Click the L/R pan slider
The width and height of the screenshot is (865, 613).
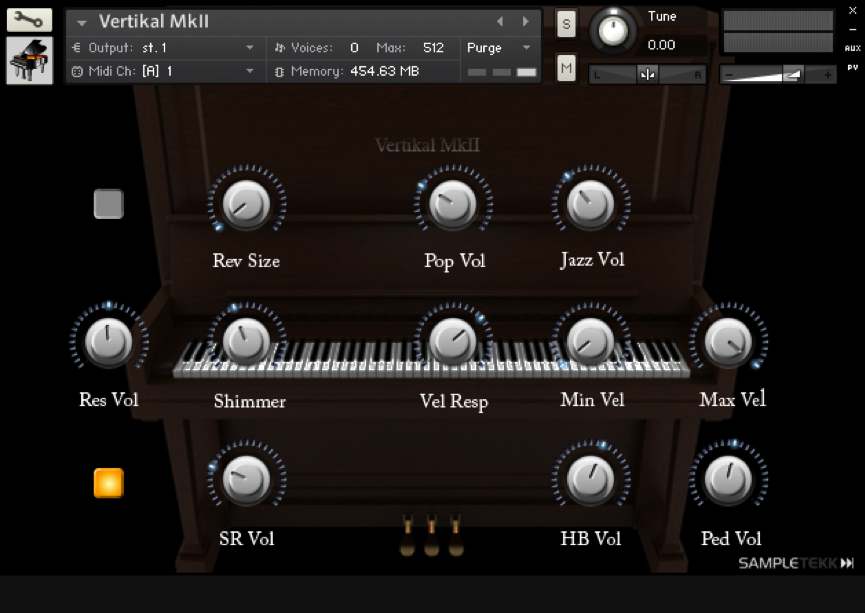click(647, 74)
